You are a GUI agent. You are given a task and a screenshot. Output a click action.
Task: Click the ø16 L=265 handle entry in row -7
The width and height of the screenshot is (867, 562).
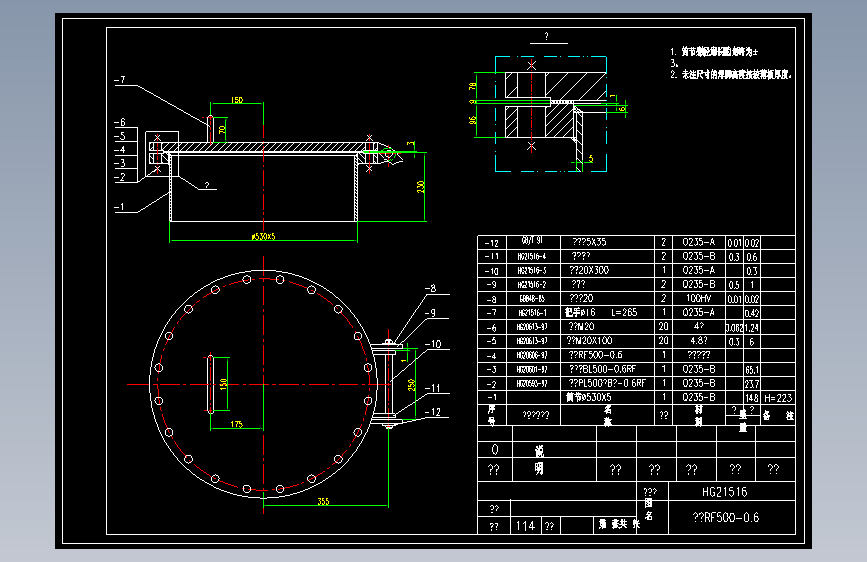pyautogui.click(x=601, y=313)
